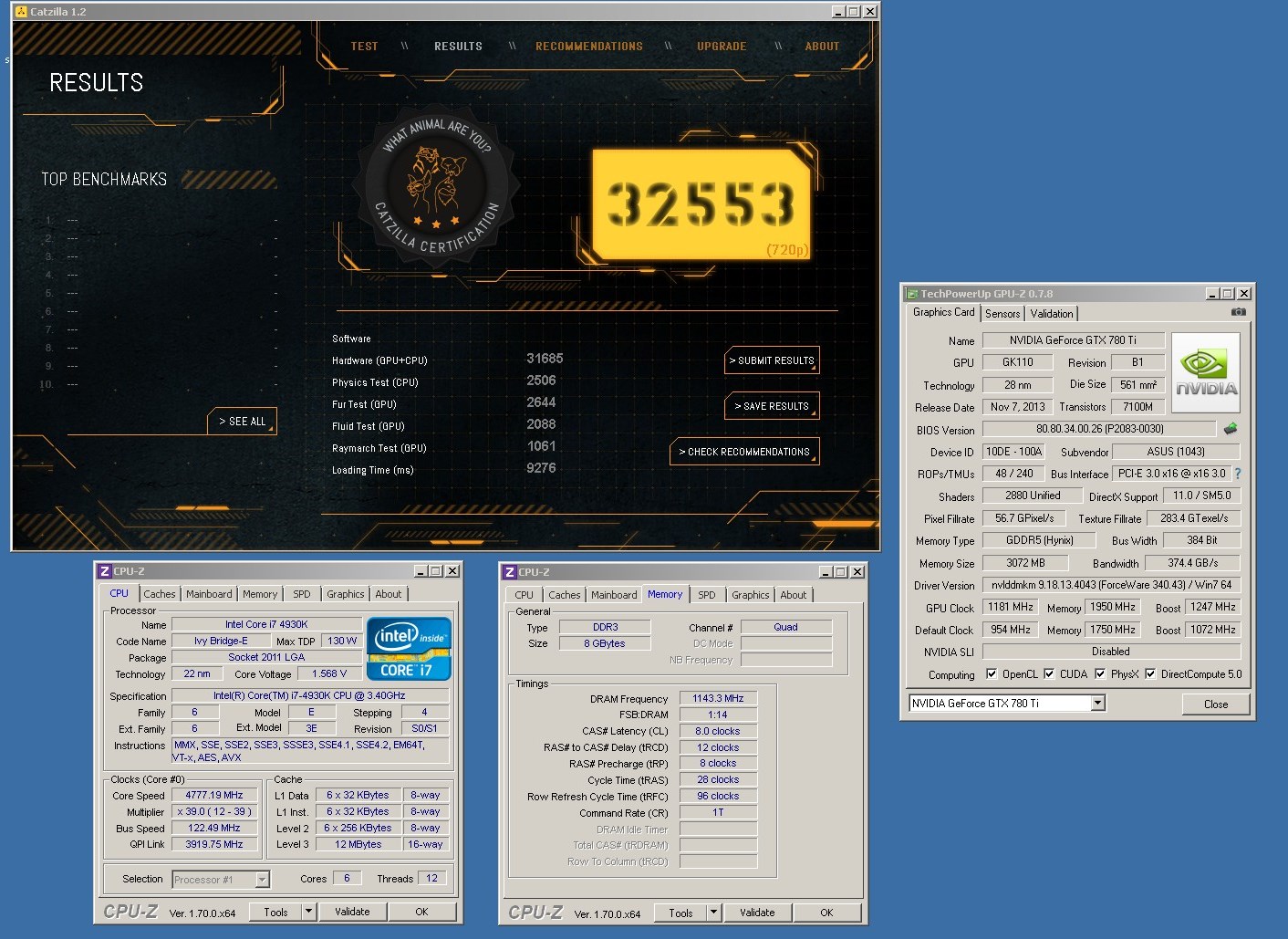Click the GPU-Z title bar app icon
Viewport: 1288px width, 939px height.
point(911,294)
